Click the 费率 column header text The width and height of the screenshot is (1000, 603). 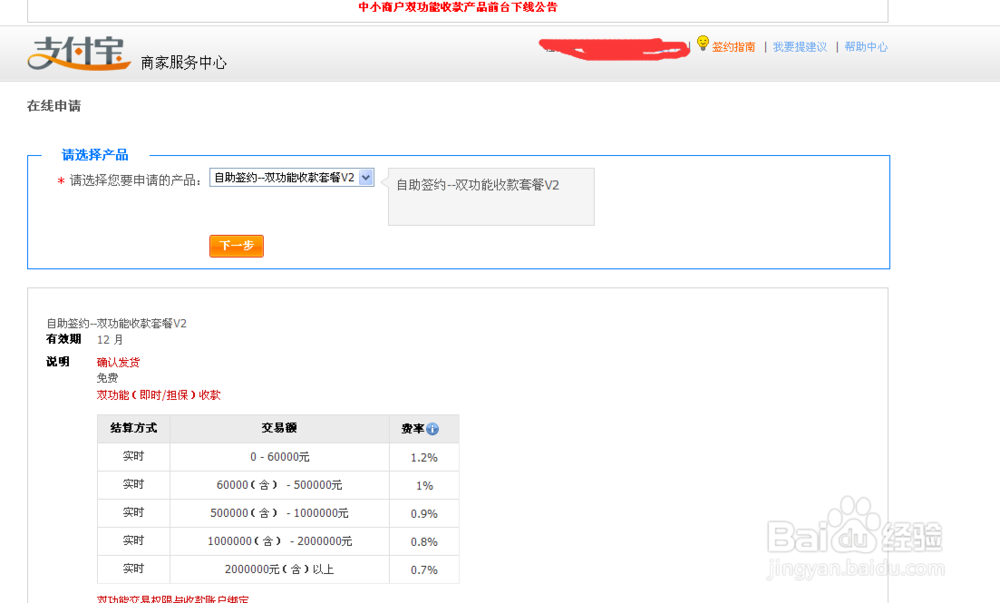coord(412,429)
